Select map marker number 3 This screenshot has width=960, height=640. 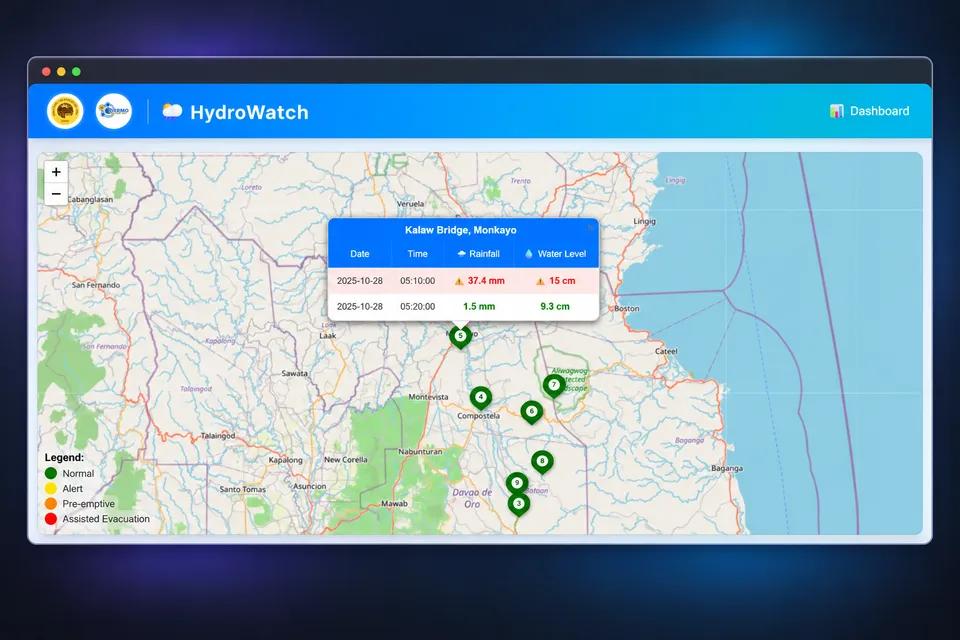tap(519, 505)
